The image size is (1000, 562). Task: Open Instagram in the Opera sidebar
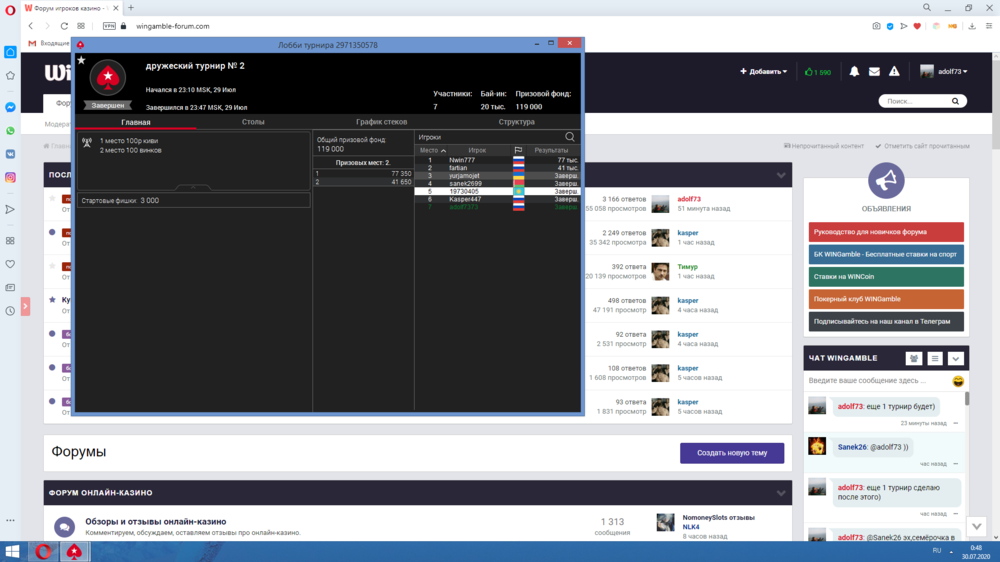coord(10,177)
